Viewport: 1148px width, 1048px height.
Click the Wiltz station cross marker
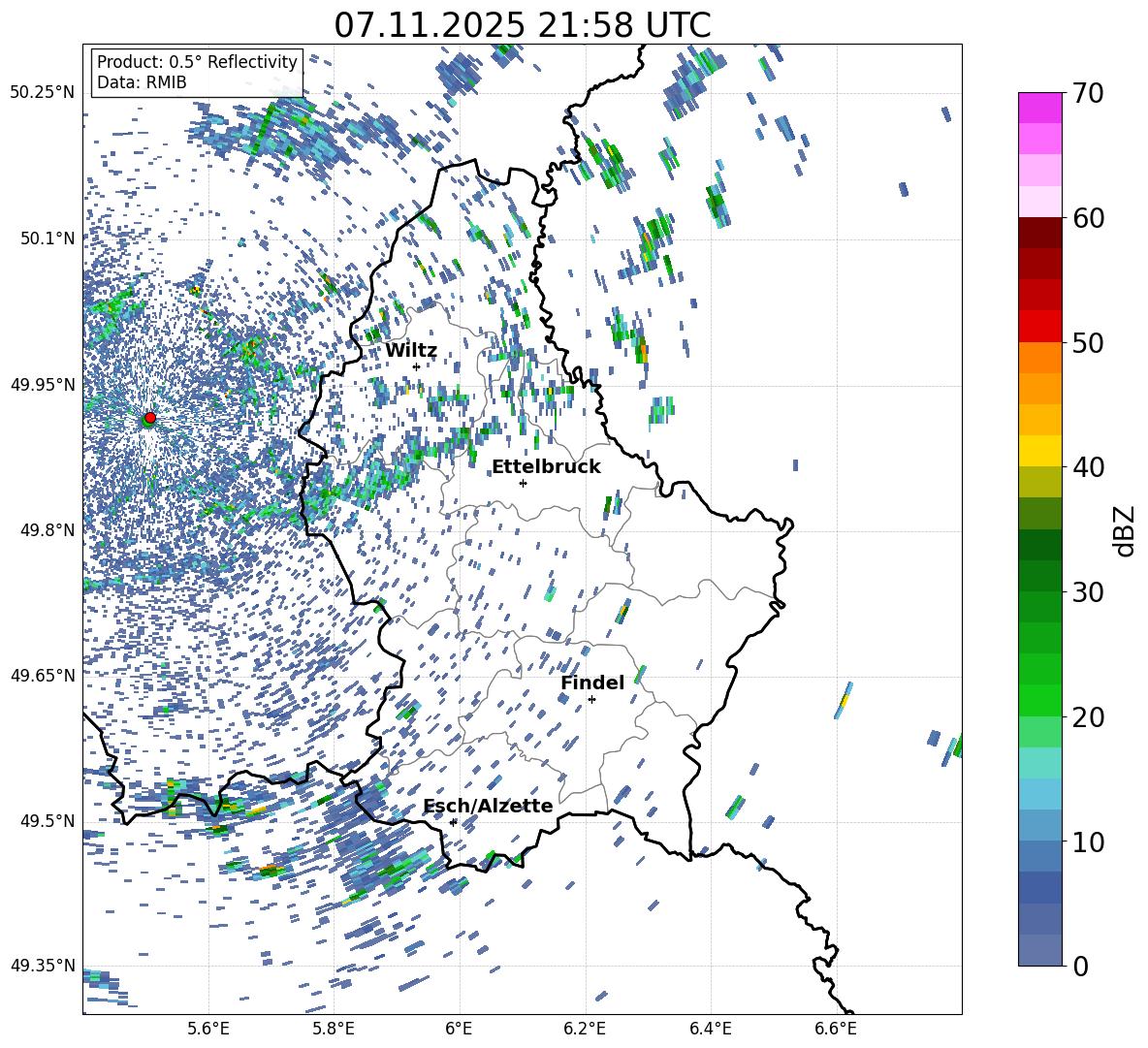click(x=416, y=366)
